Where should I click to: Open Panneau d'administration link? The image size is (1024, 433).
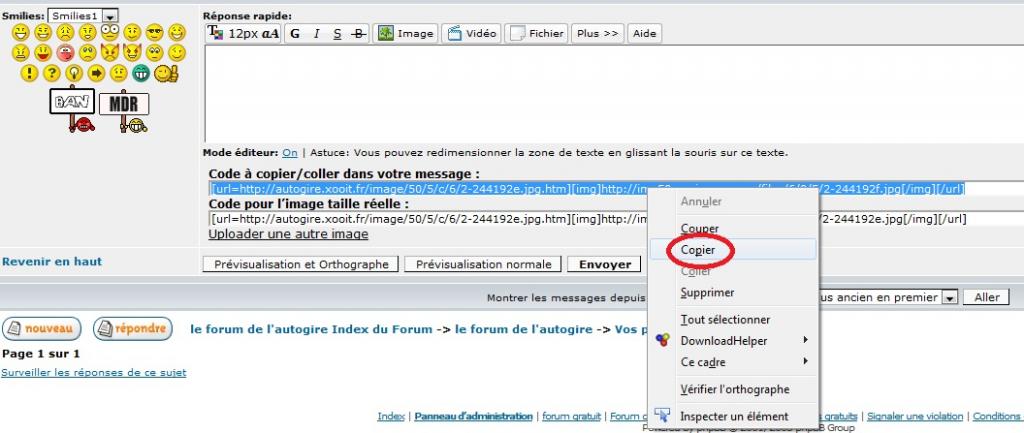pyautogui.click(x=473, y=416)
